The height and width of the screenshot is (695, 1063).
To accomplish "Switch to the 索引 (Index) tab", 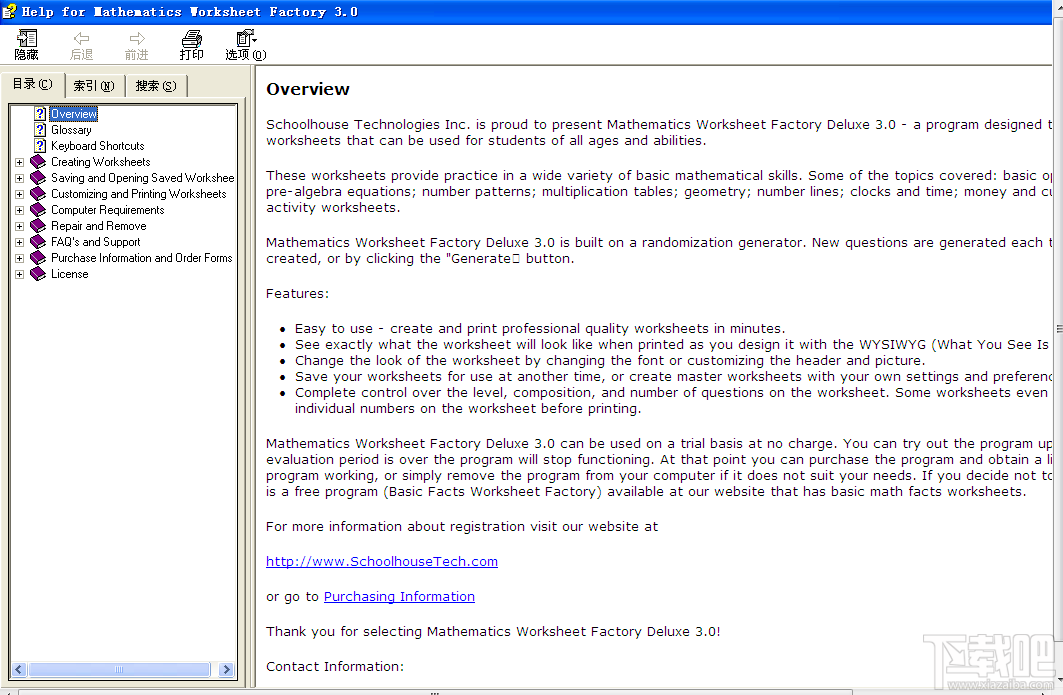I will 93,85.
